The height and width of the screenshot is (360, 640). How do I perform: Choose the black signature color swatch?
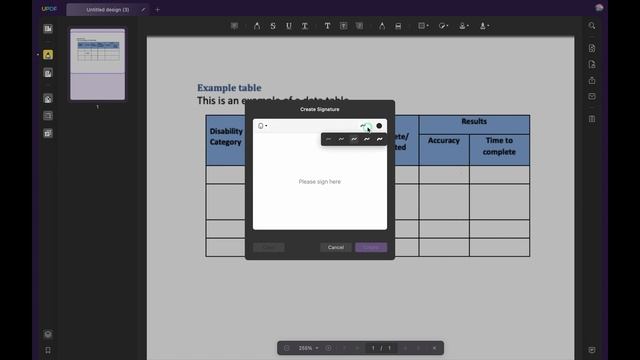point(379,126)
